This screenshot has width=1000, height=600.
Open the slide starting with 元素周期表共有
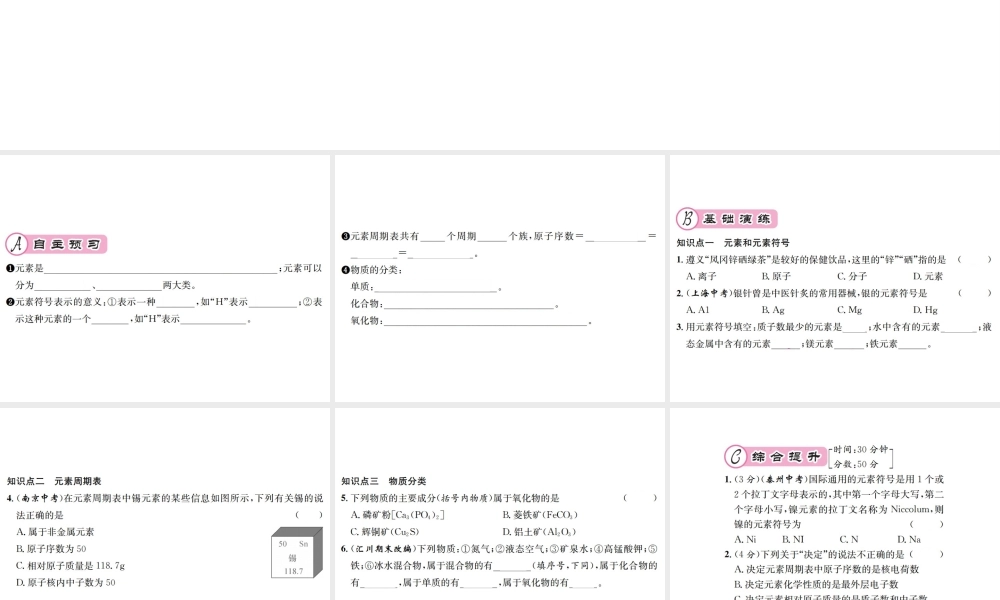(x=499, y=278)
